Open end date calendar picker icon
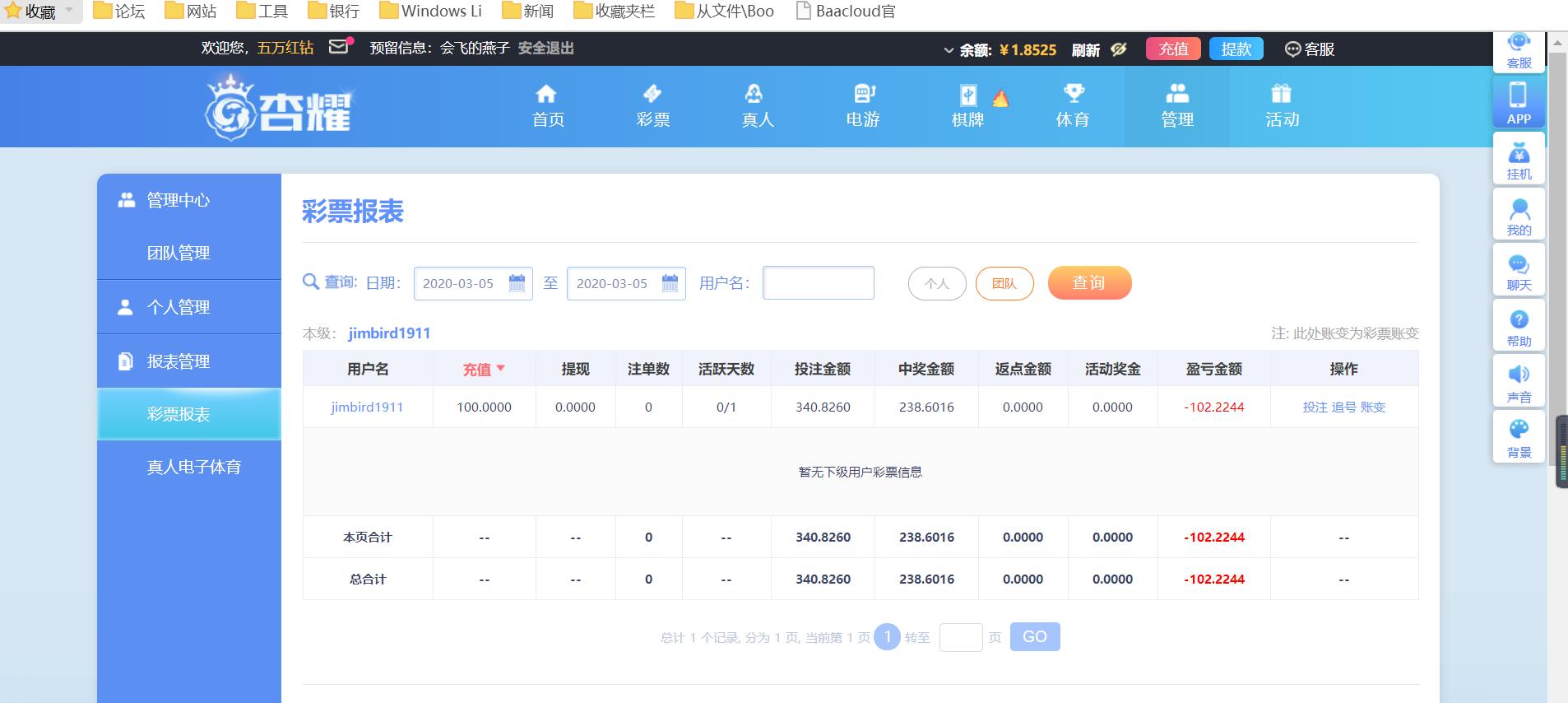Image resolution: width=1568 pixels, height=703 pixels. [x=670, y=283]
